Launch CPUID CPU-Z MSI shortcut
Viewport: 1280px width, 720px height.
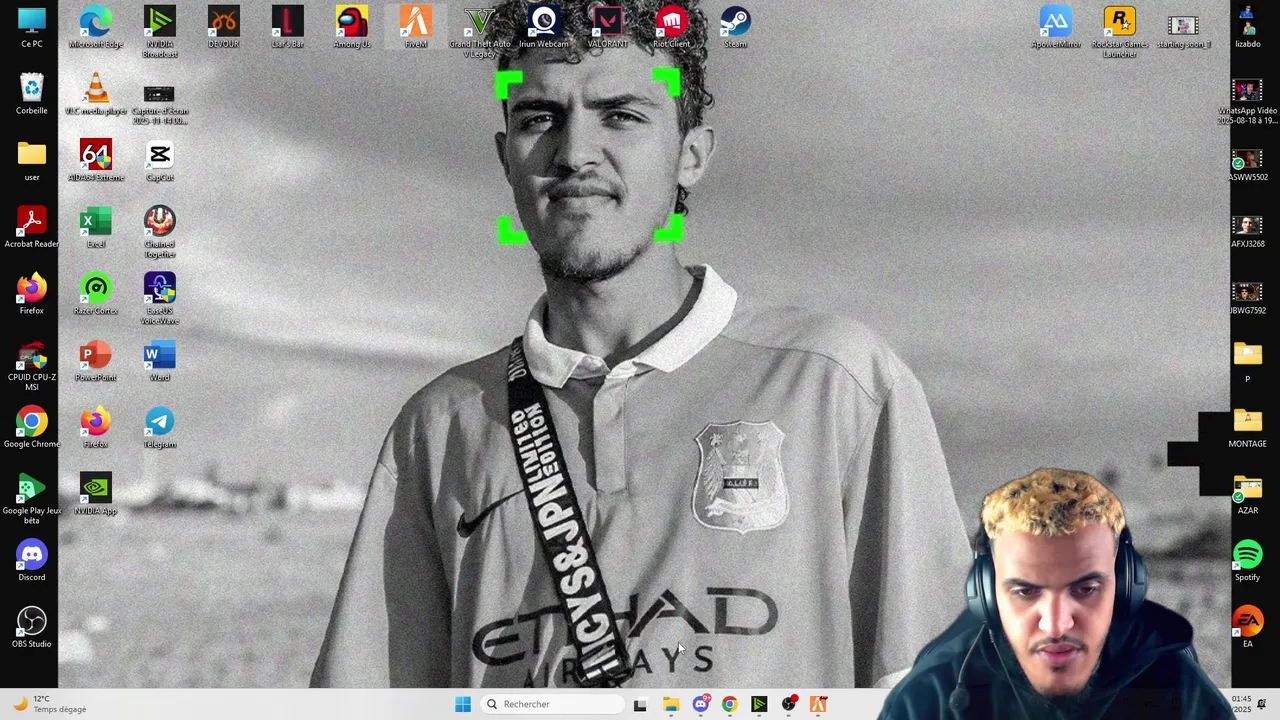(31, 365)
